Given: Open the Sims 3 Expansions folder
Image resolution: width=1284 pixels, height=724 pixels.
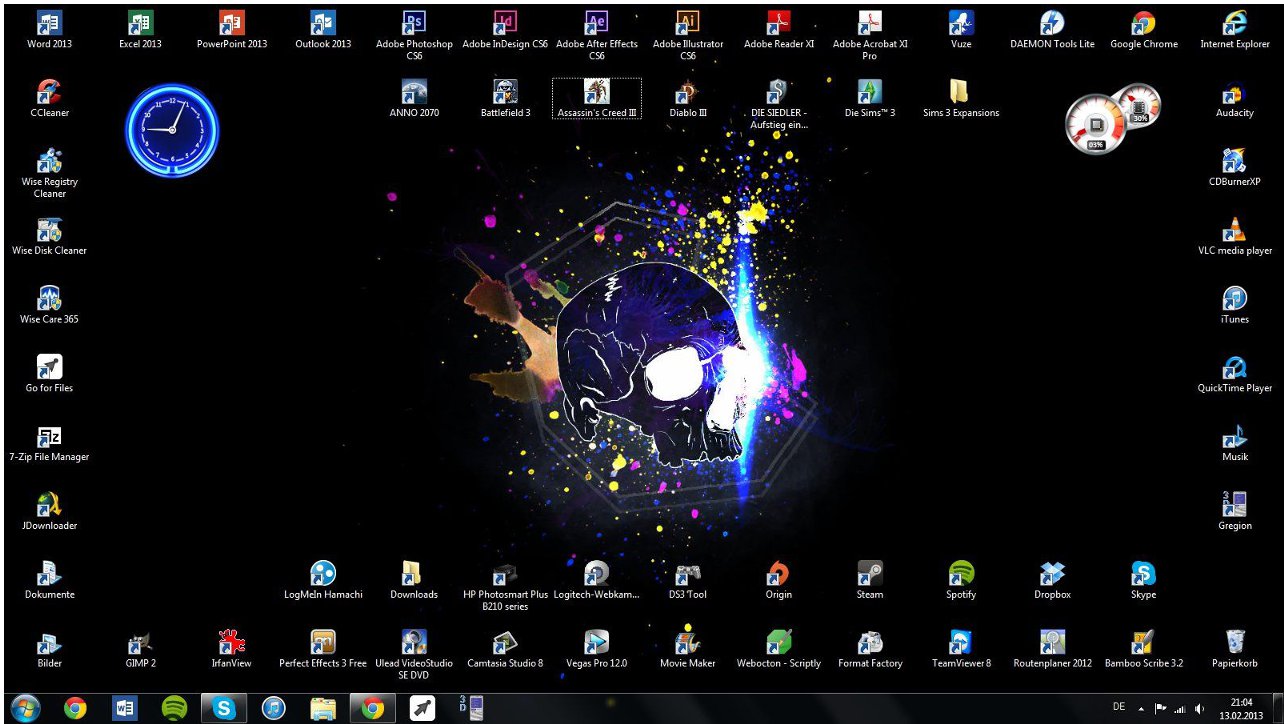Looking at the screenshot, I should [960, 94].
